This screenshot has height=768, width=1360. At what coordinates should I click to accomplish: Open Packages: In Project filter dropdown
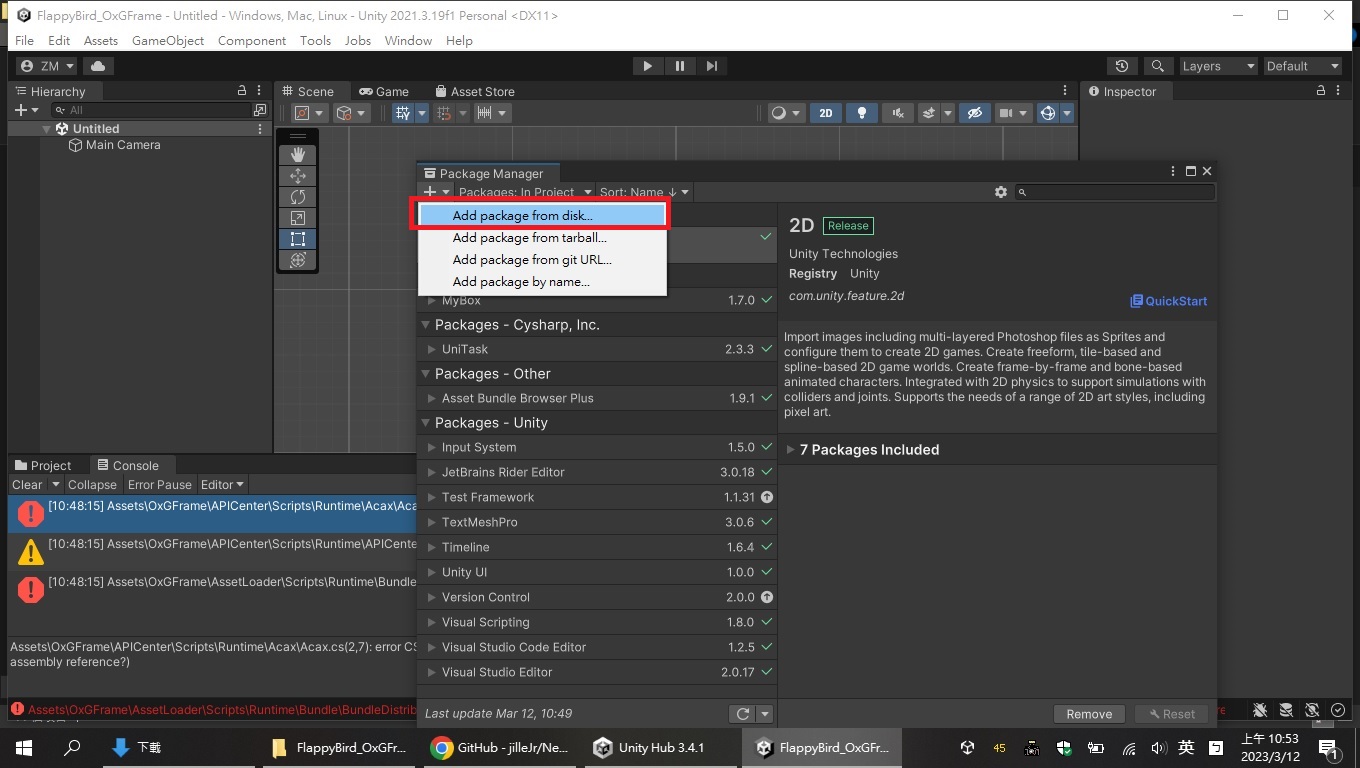coord(523,192)
